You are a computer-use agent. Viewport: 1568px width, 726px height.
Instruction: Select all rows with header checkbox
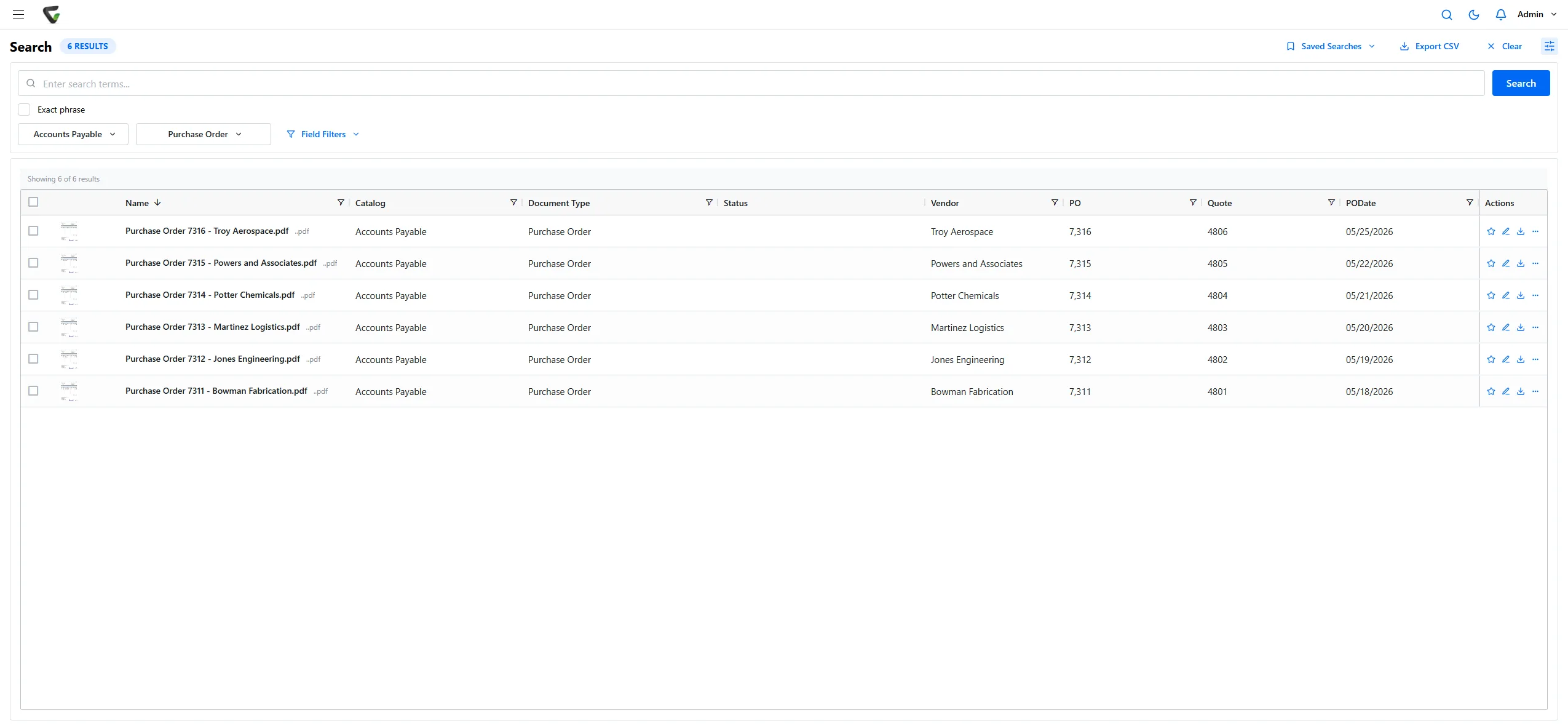(33, 202)
